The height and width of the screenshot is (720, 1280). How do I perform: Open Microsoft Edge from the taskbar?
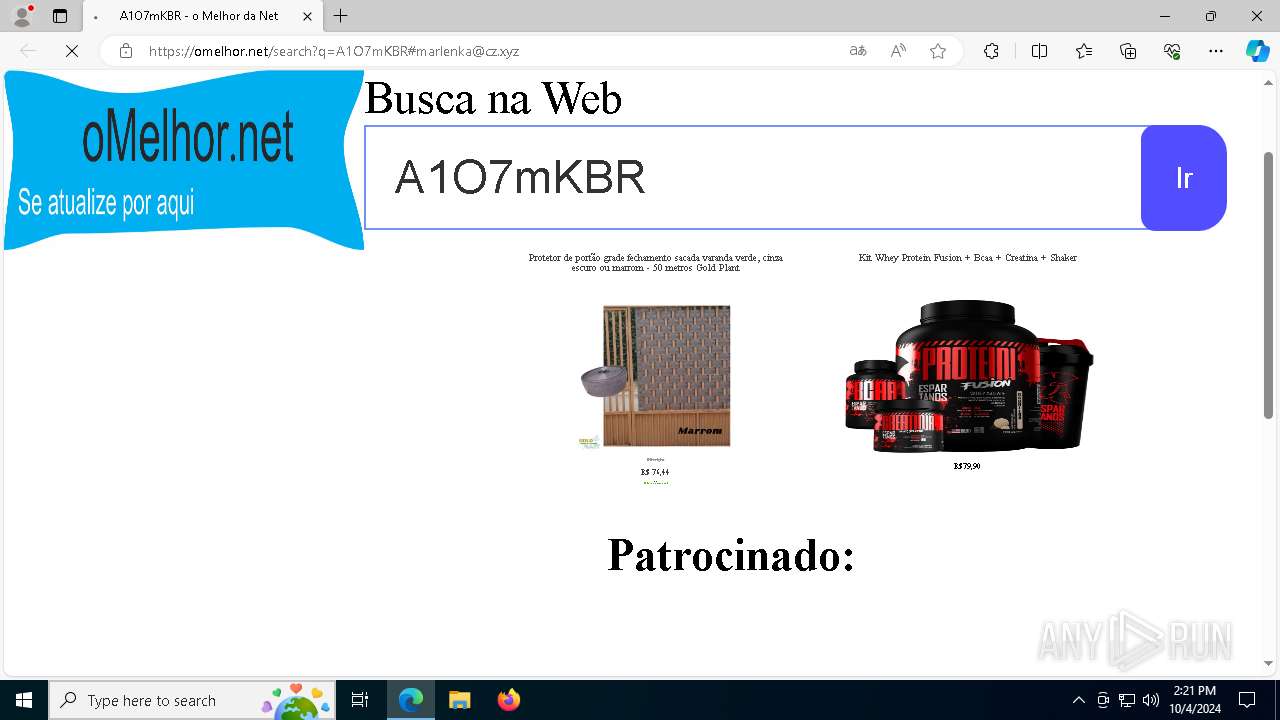pos(411,700)
